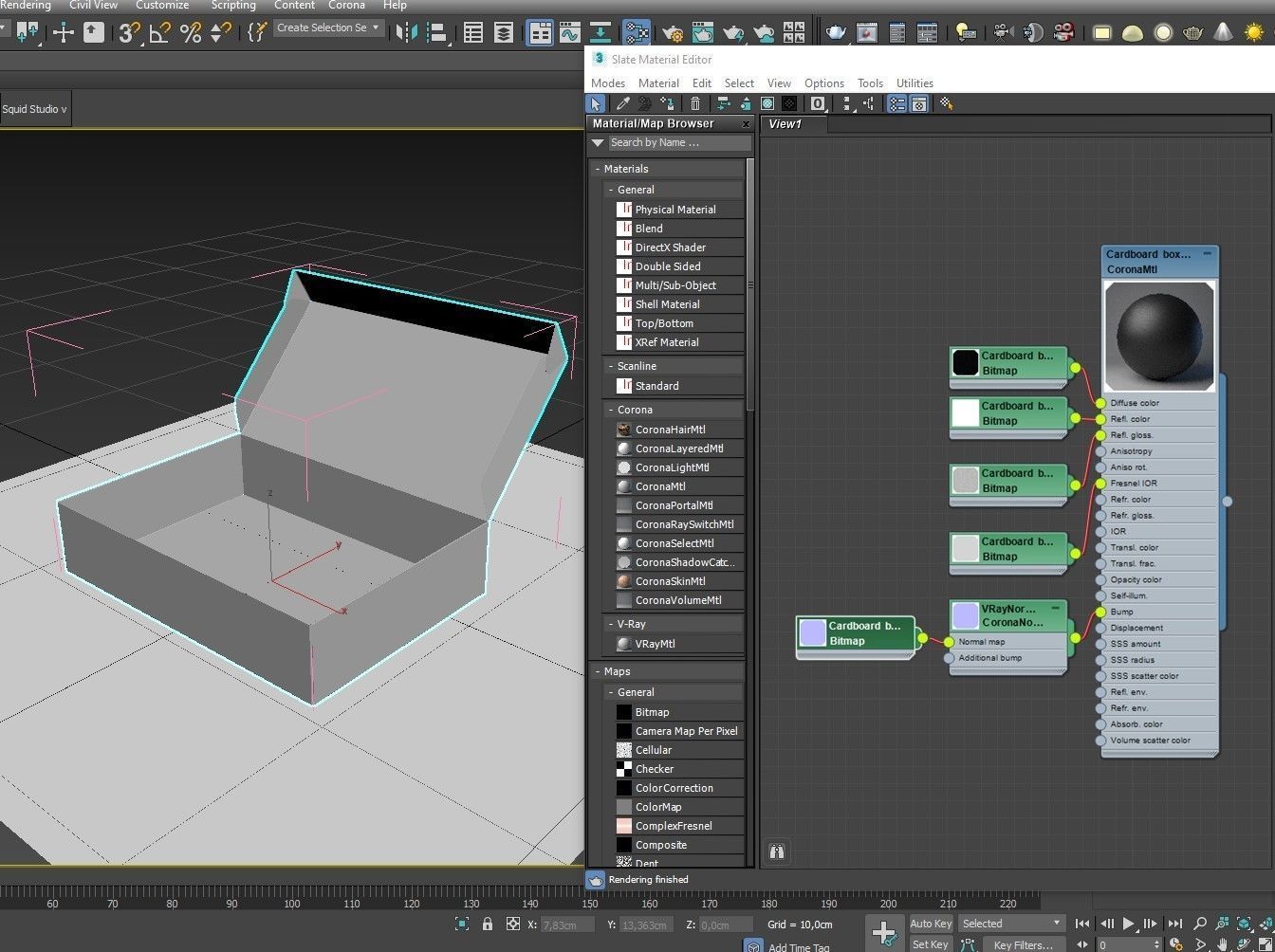Toggle 3D Snaps icon

pyautogui.click(x=130, y=33)
